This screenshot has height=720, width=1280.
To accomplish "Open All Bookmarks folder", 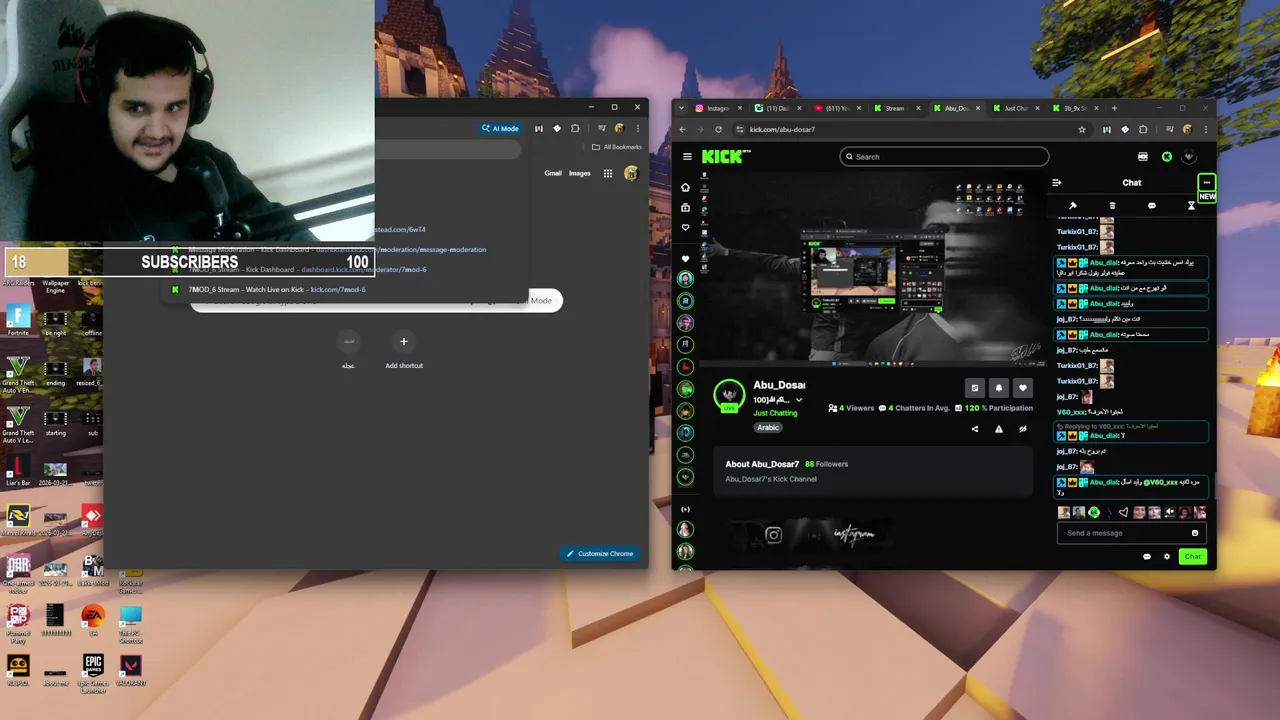I will point(617,147).
